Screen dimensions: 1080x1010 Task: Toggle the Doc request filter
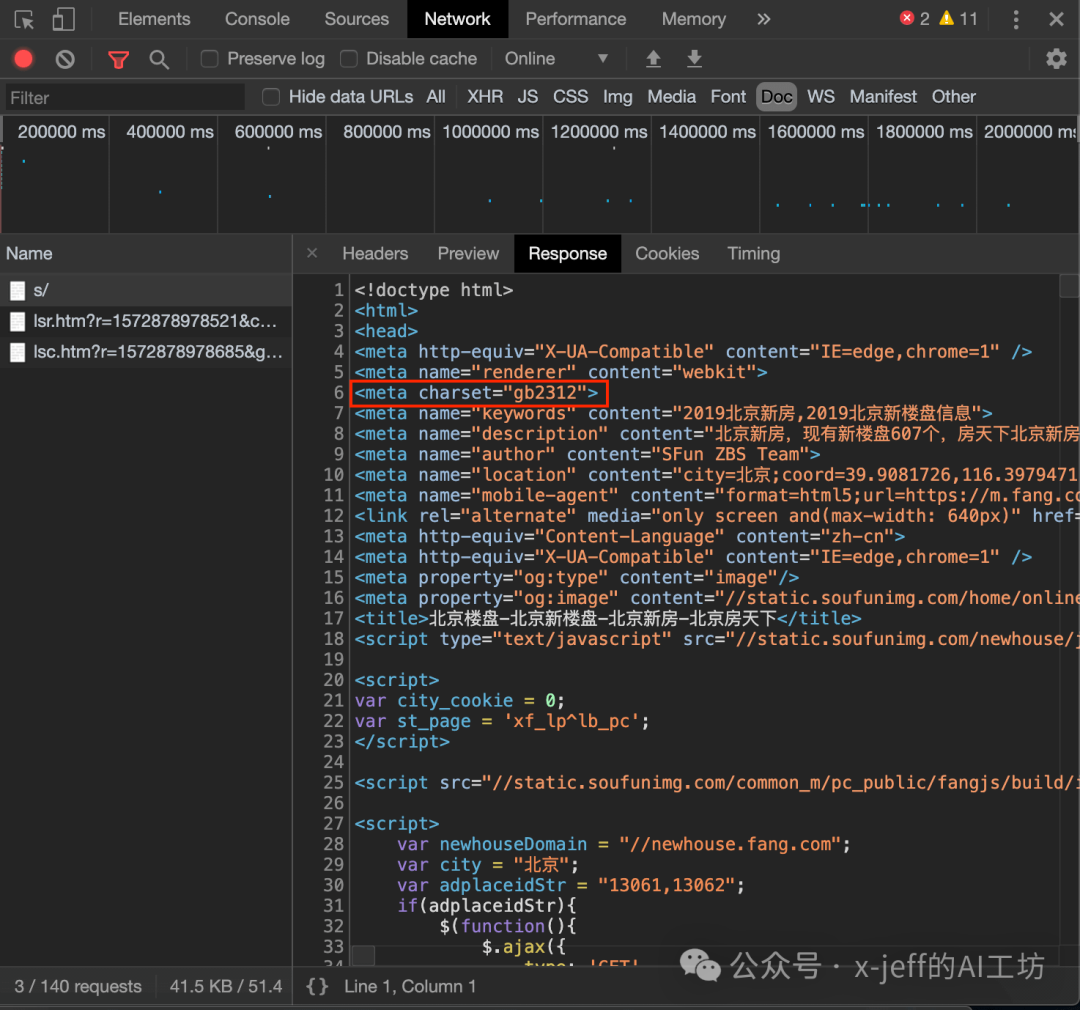click(776, 97)
